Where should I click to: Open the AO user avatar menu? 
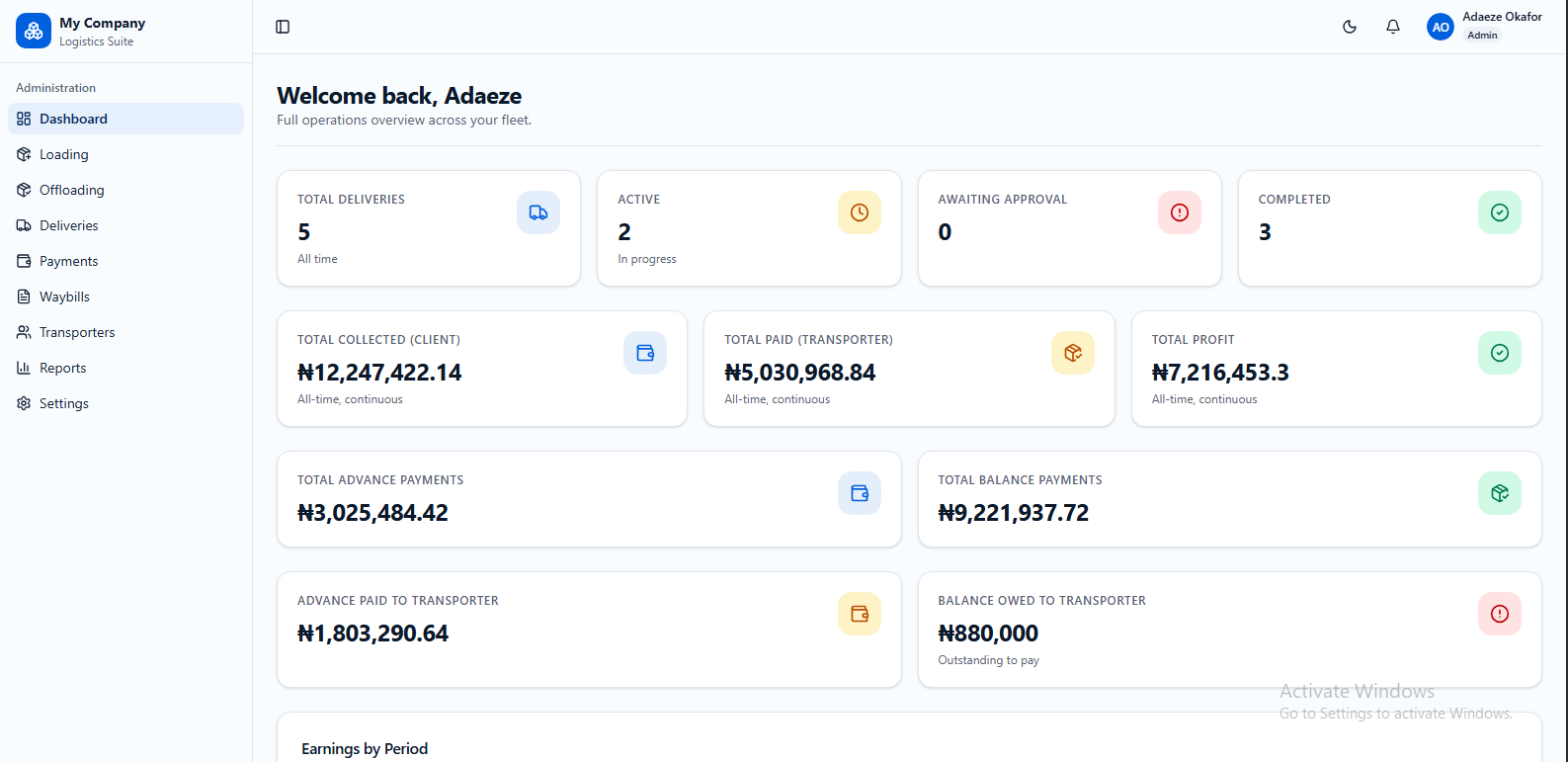click(1441, 27)
